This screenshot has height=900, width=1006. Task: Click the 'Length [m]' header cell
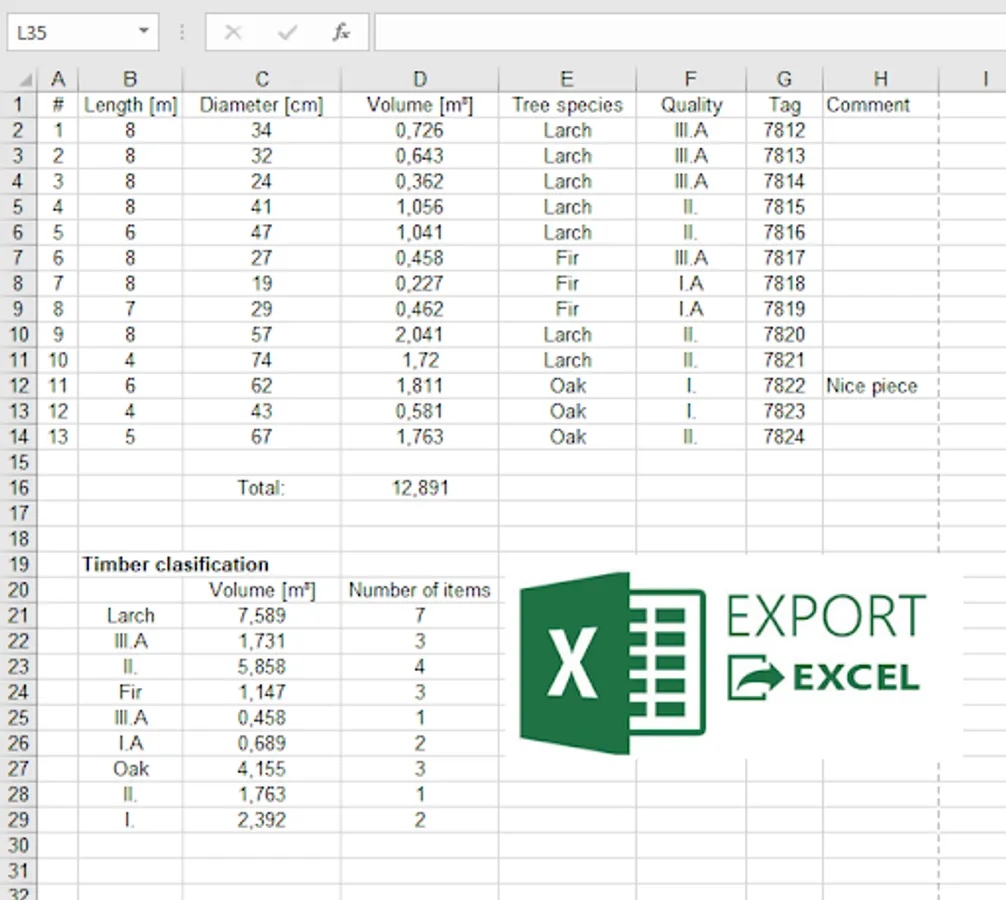(x=130, y=105)
